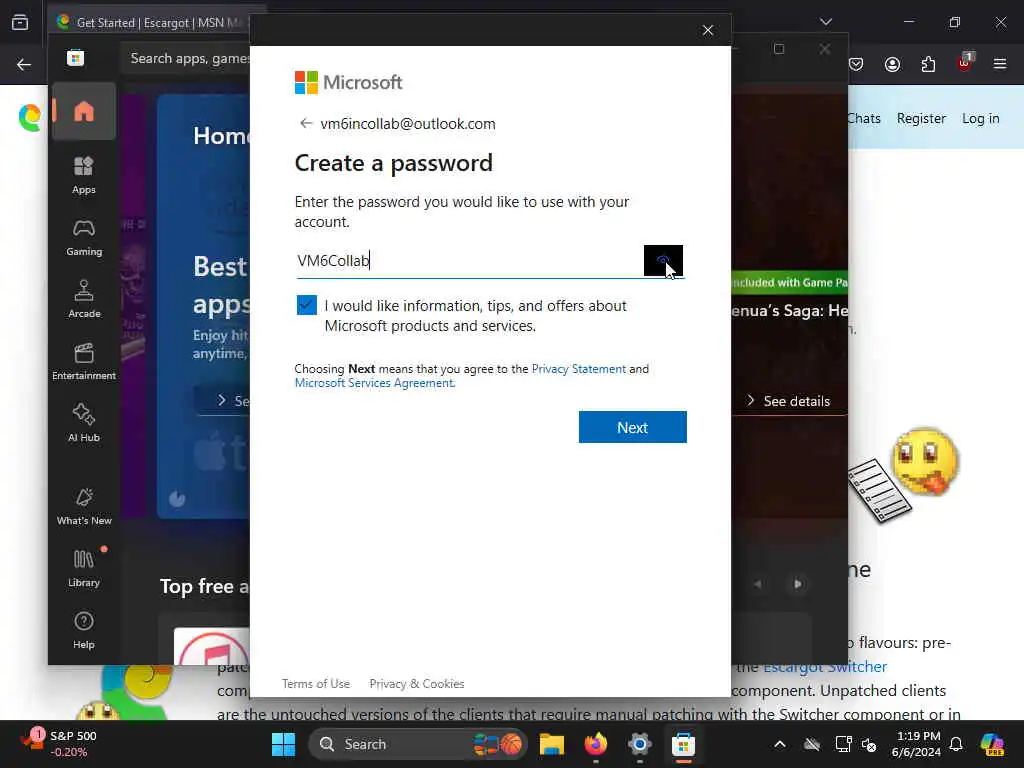Open Terms of Use link
Screen dimensions: 1024x768
[x=316, y=684]
